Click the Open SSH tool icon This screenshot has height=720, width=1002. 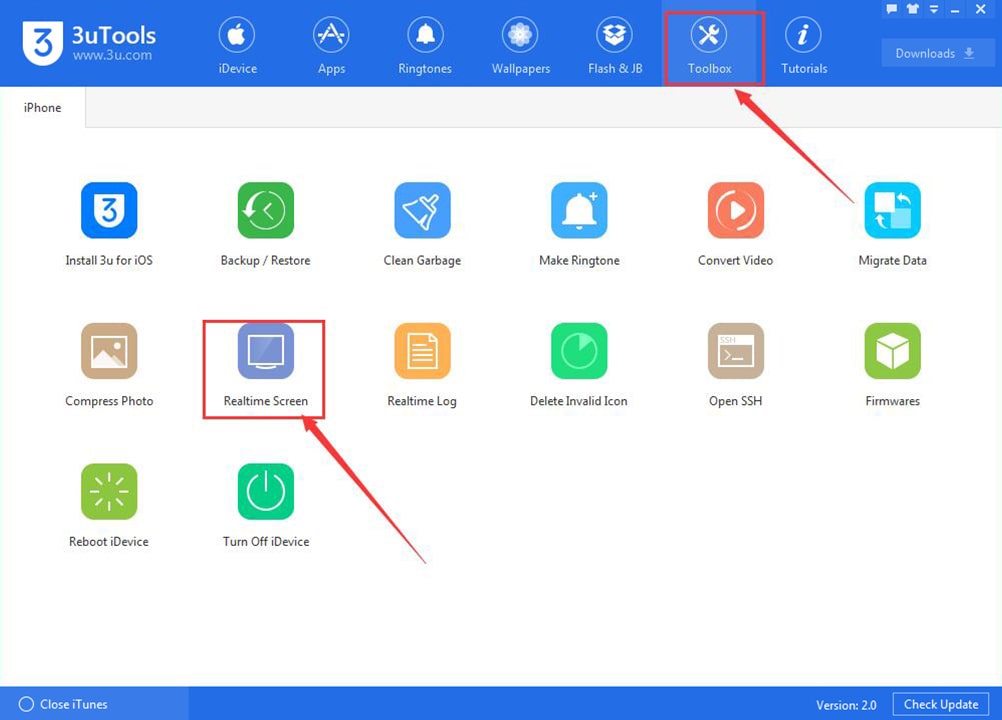pos(736,351)
